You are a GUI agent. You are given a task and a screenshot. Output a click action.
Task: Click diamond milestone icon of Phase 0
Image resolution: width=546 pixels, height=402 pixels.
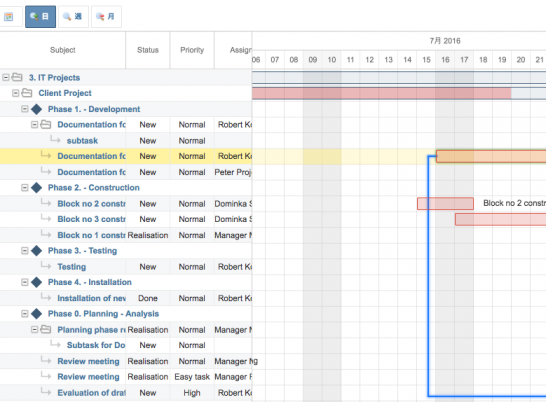36,314
